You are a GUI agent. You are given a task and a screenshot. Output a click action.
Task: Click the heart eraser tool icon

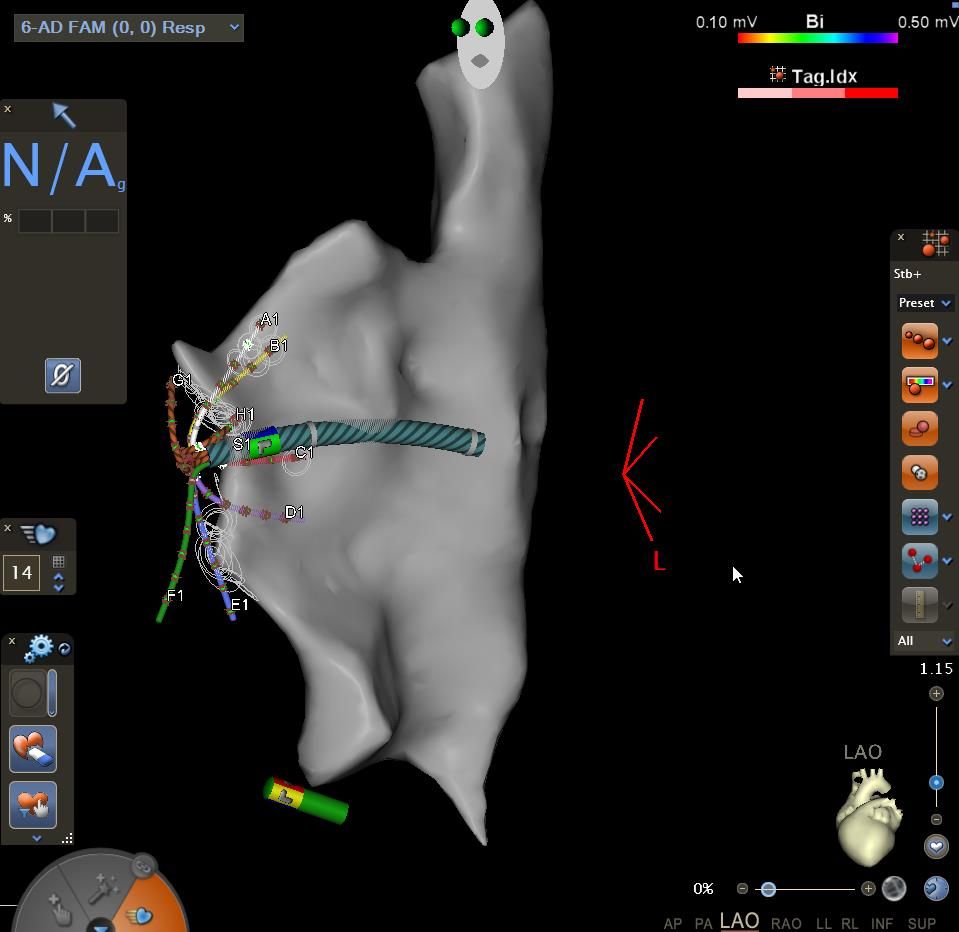pyautogui.click(x=33, y=749)
